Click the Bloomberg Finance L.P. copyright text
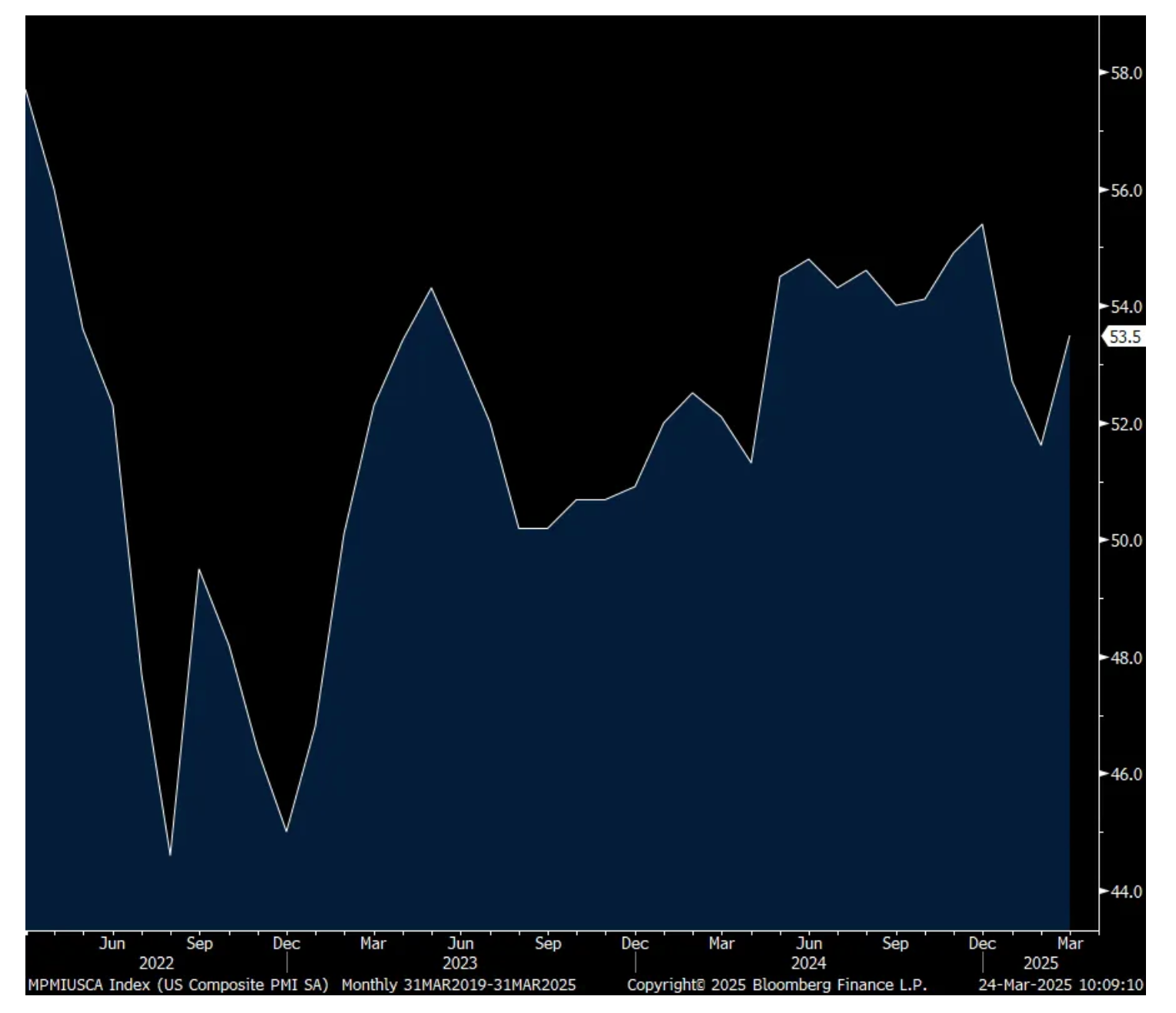Screen dimensions: 1176x1013 777,985
